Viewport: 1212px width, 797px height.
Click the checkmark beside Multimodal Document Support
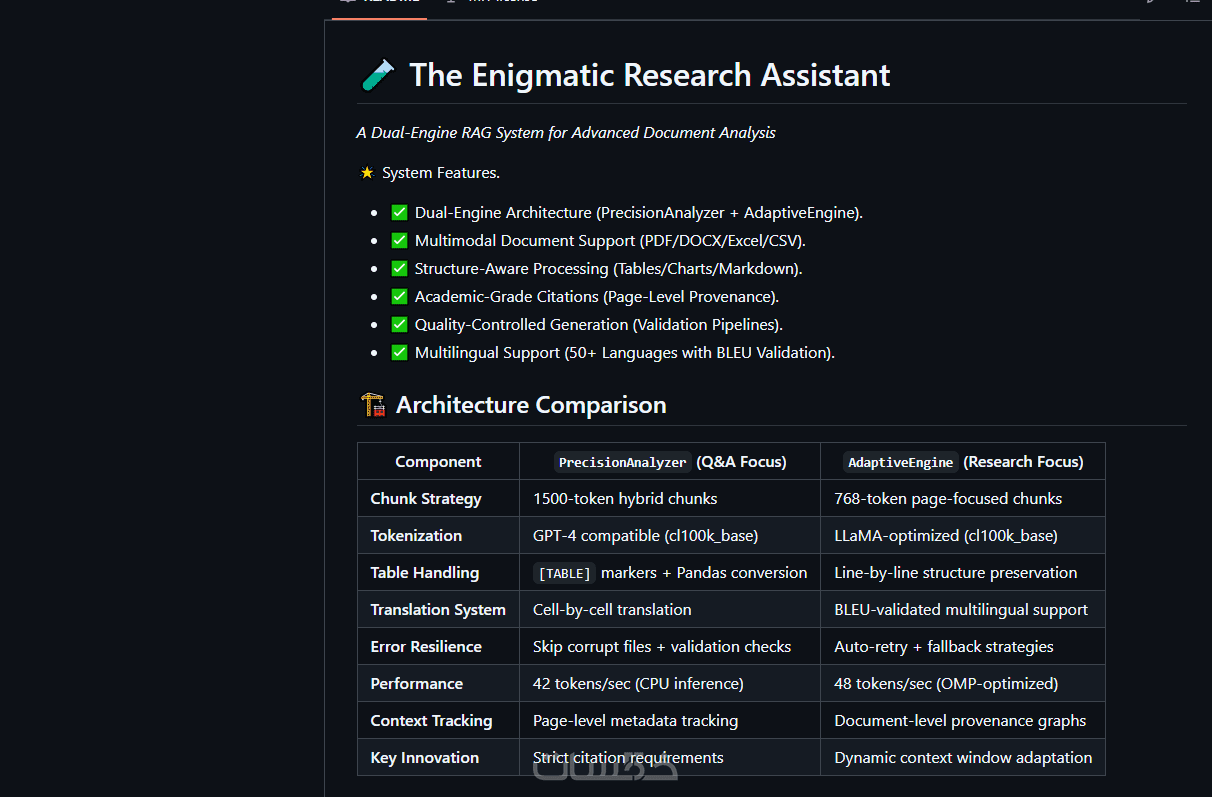[399, 241]
